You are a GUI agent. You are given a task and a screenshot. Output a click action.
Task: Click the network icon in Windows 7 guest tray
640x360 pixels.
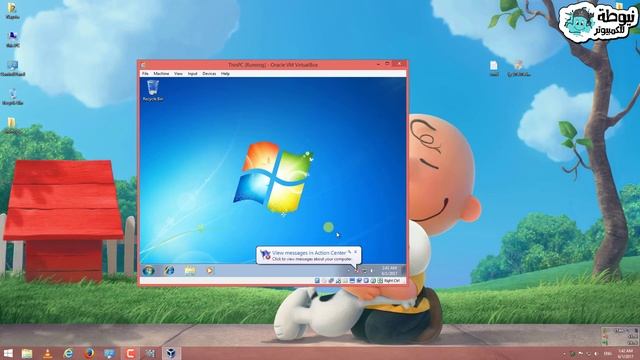[364, 271]
